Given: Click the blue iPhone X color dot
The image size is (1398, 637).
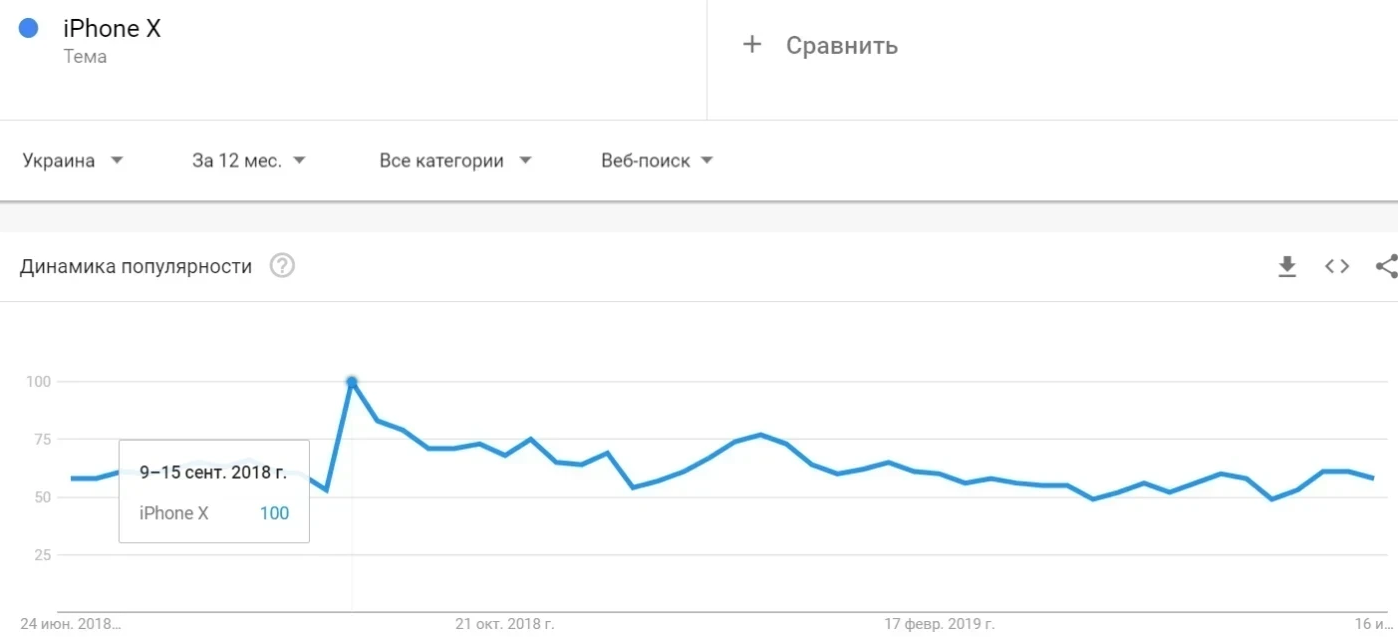Looking at the screenshot, I should [28, 28].
